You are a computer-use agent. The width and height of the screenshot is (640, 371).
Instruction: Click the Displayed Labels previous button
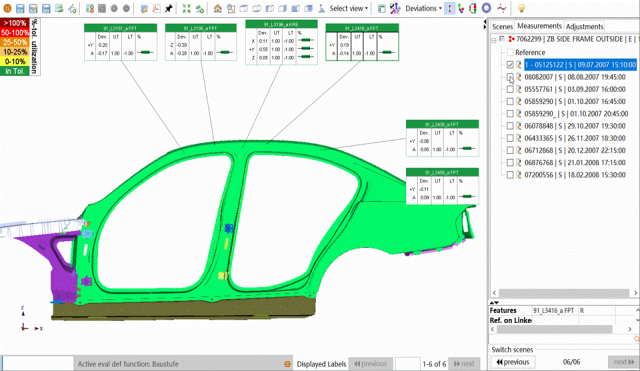[x=370, y=363]
